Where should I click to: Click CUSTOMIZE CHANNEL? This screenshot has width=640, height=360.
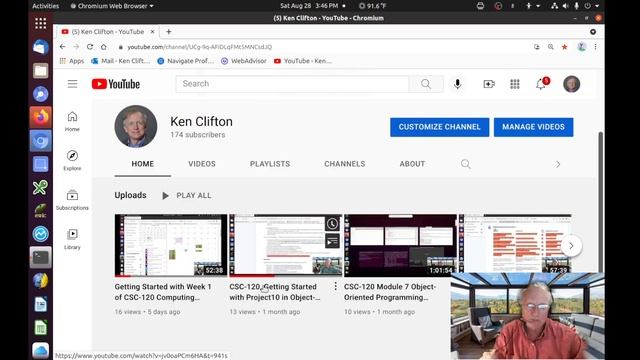[439, 127]
